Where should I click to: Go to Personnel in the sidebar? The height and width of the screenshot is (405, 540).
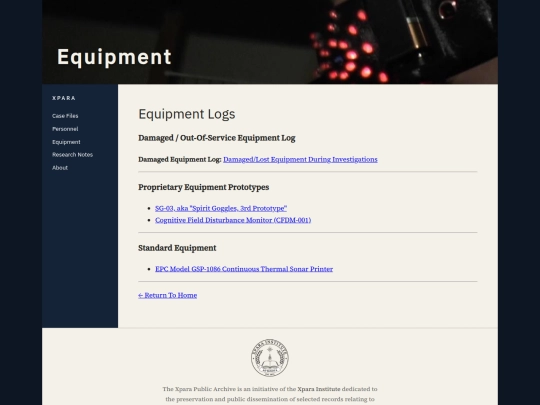pyautogui.click(x=65, y=129)
